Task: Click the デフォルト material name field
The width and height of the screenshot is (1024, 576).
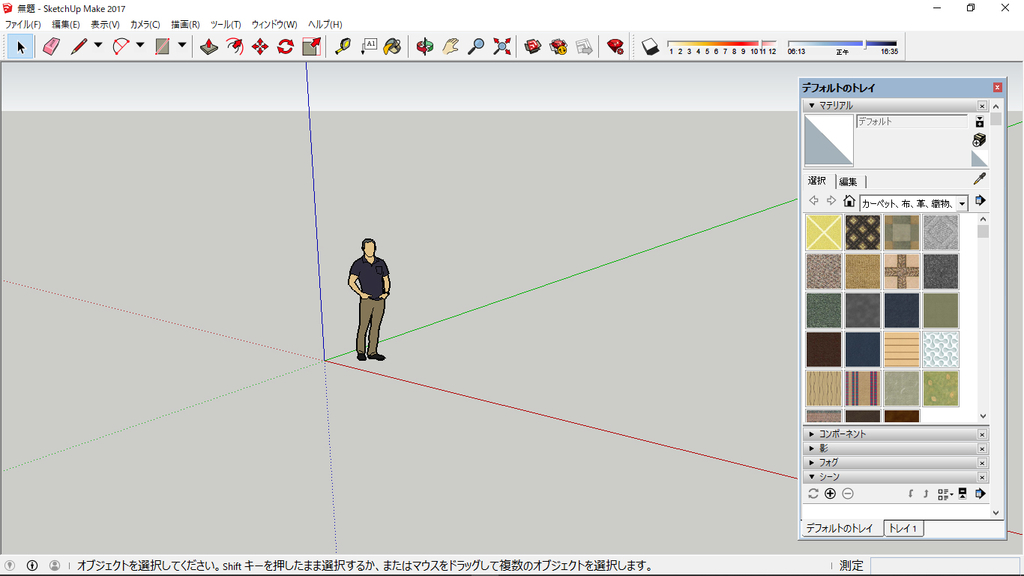Action: coord(912,121)
